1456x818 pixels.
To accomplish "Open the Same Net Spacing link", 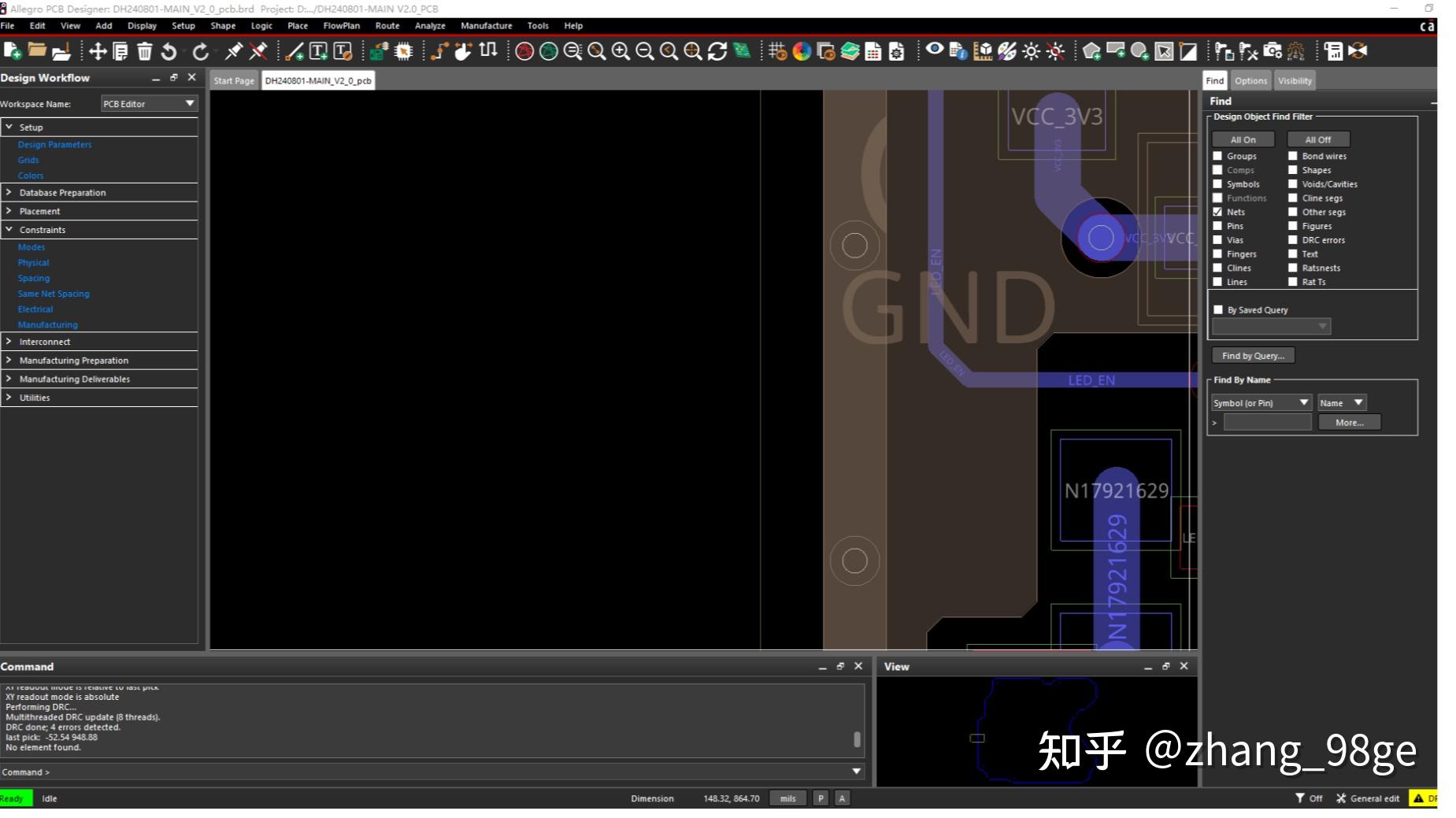I will point(54,294).
